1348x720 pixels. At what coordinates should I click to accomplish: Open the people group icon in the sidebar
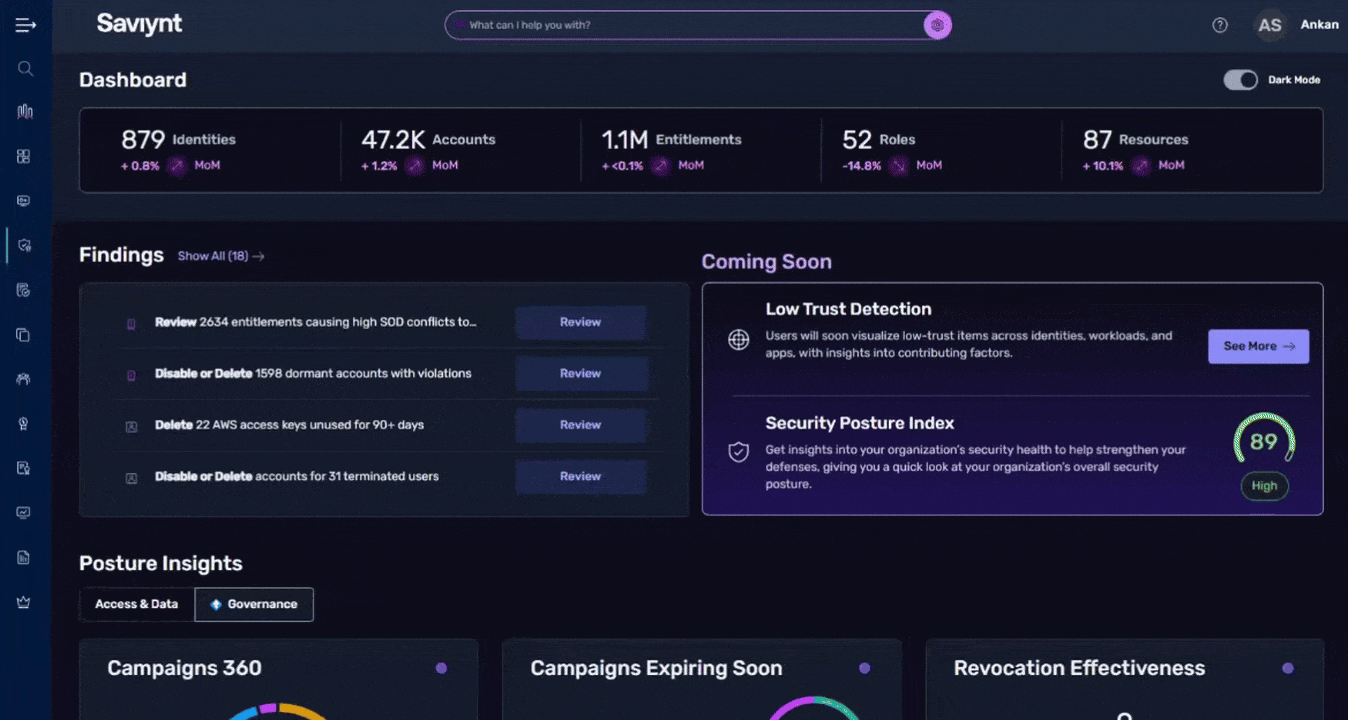pyautogui.click(x=24, y=379)
